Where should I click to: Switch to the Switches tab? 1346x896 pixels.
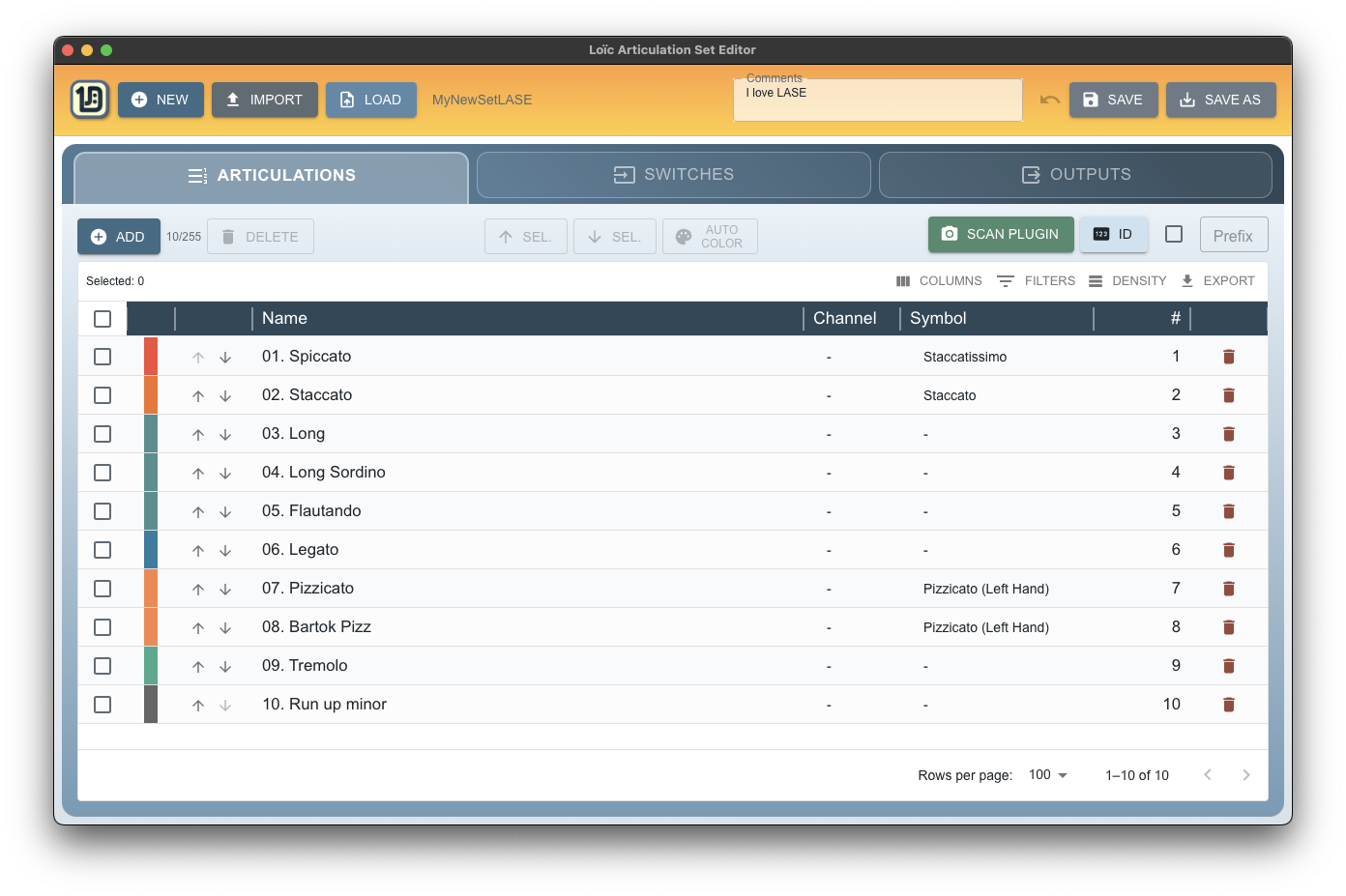674,175
